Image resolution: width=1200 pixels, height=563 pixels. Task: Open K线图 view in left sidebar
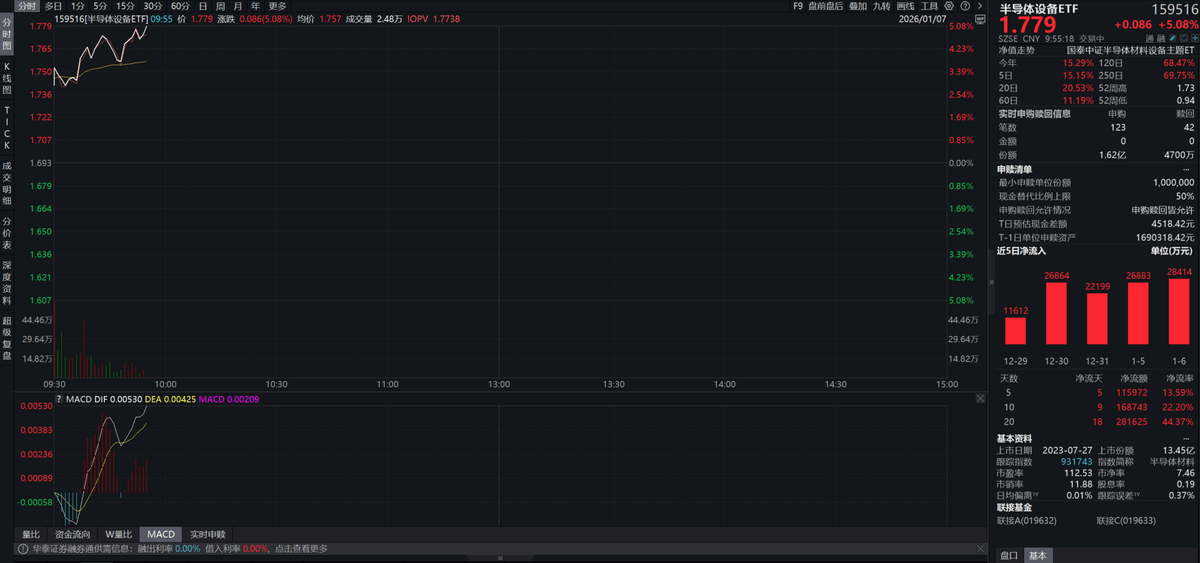point(6,77)
